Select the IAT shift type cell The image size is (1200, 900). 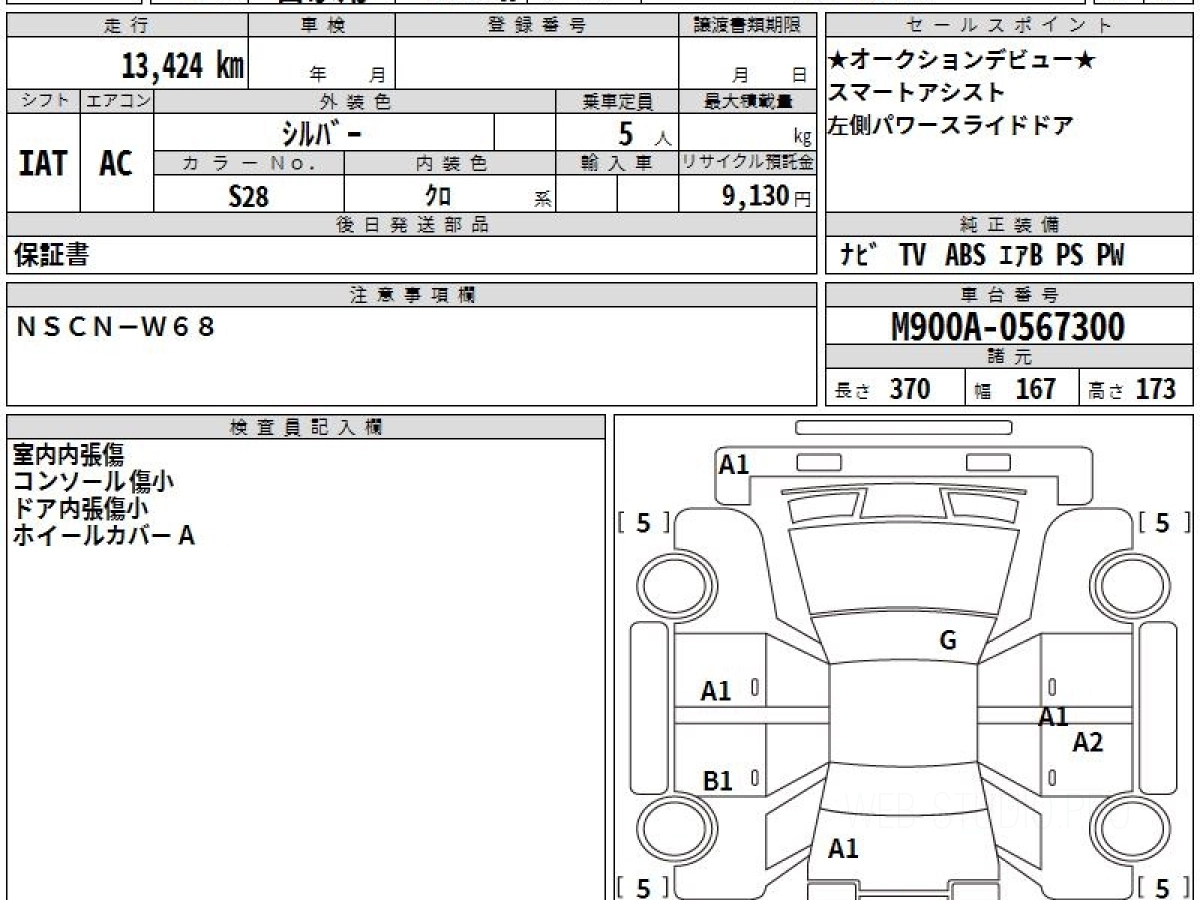[43, 163]
